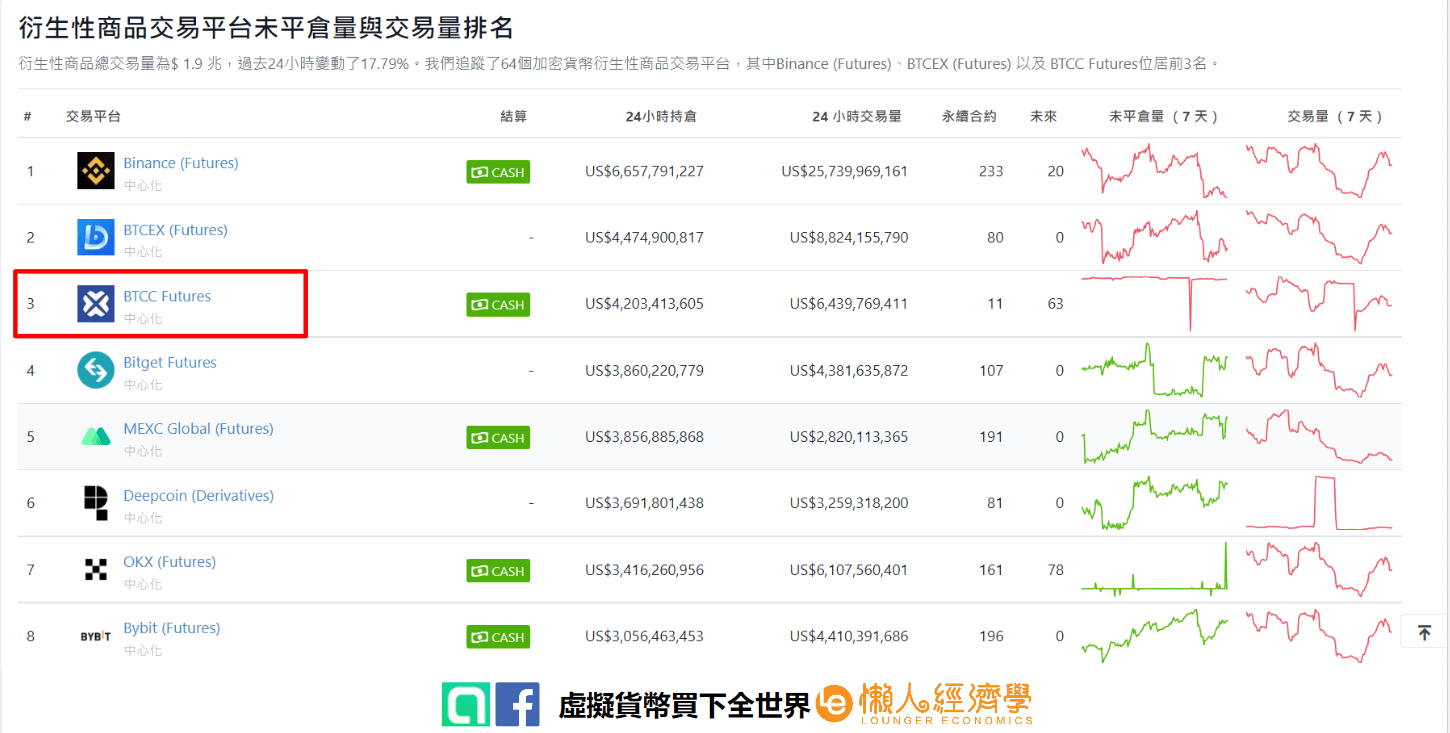Viewport: 1450px width, 733px height.
Task: Click the Deepcoin (Derivatives) logo icon
Action: tap(96, 503)
